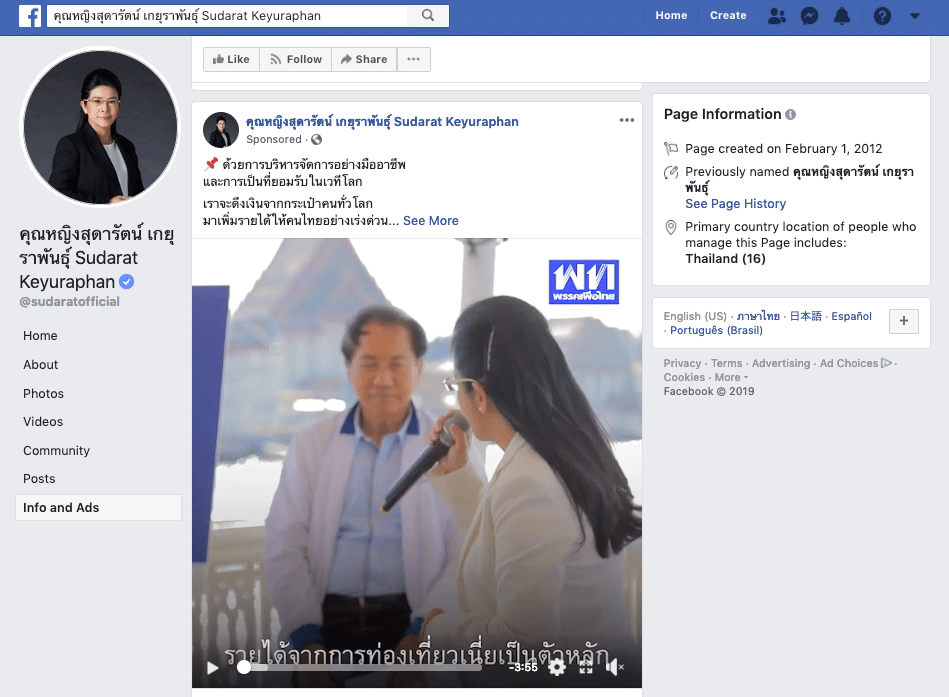Expand post text with See More
The image size is (949, 697).
click(x=430, y=221)
